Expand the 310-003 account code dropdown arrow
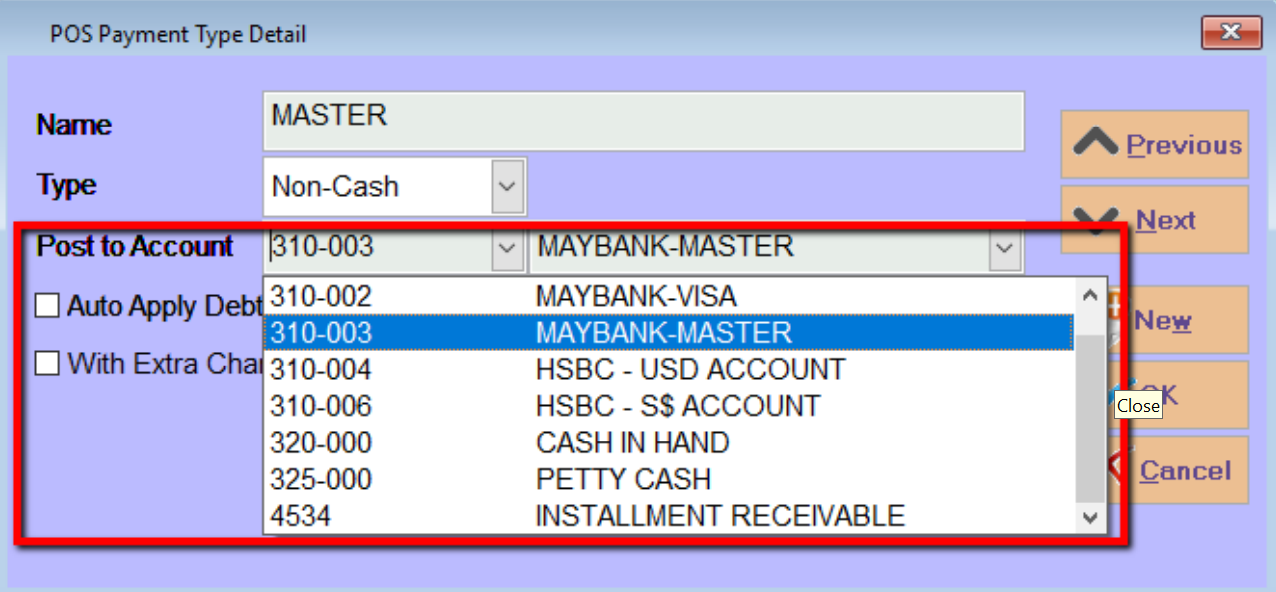 click(507, 248)
